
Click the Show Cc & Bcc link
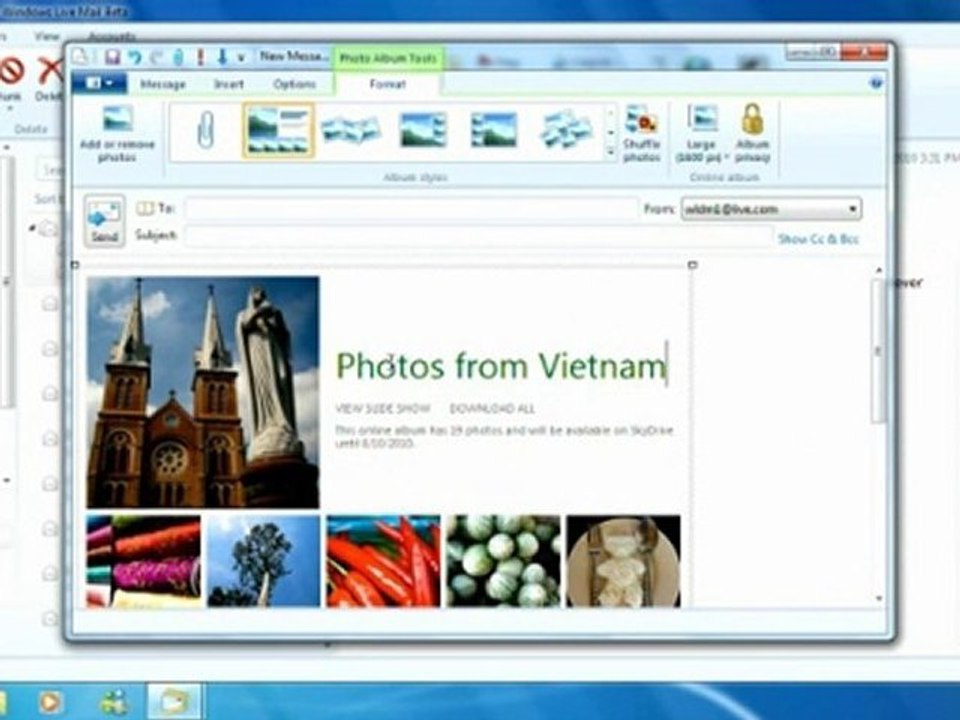pos(818,239)
